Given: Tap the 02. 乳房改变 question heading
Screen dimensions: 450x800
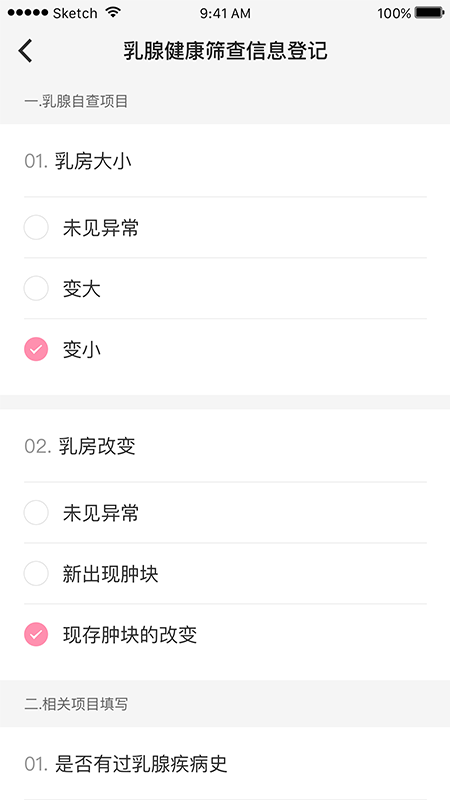Looking at the screenshot, I should pyautogui.click(x=80, y=446).
